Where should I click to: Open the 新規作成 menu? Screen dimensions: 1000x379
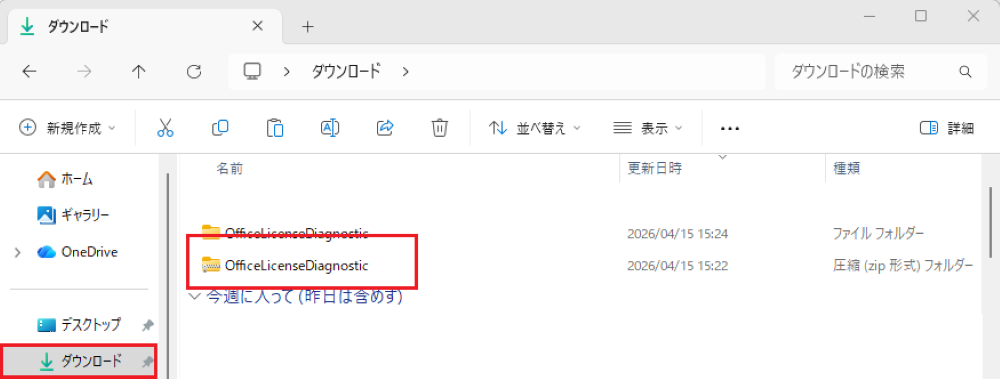[x=68, y=128]
